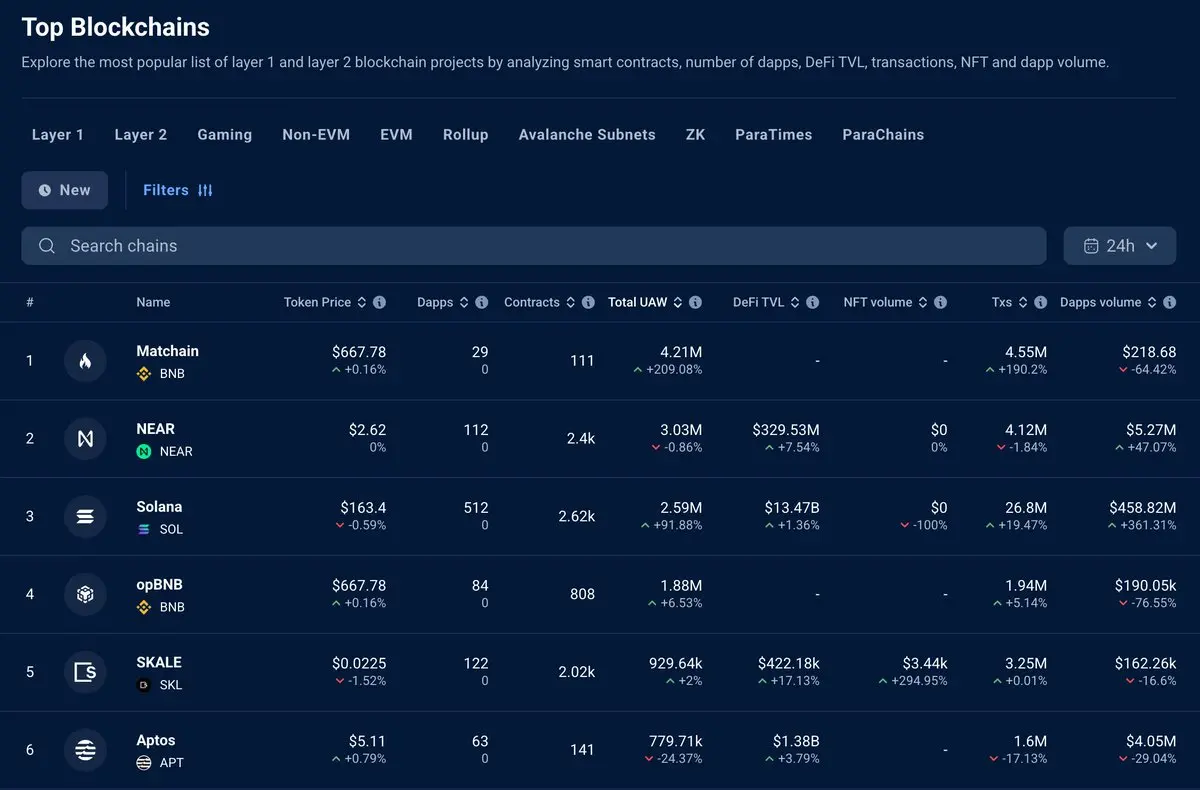
Task: Open the SKALE chain page
Action: [x=159, y=662]
